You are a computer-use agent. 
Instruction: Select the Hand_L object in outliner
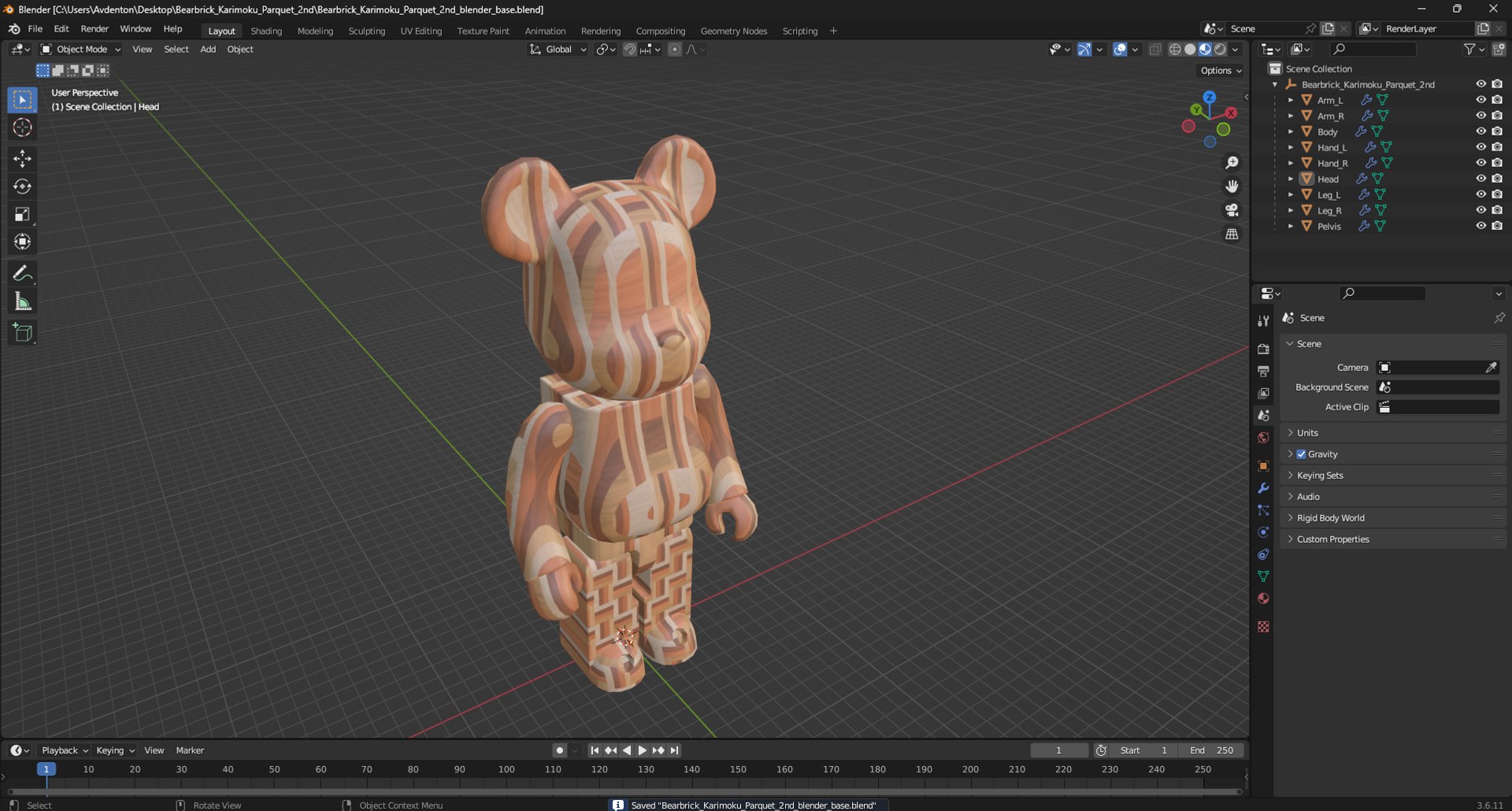click(x=1332, y=147)
